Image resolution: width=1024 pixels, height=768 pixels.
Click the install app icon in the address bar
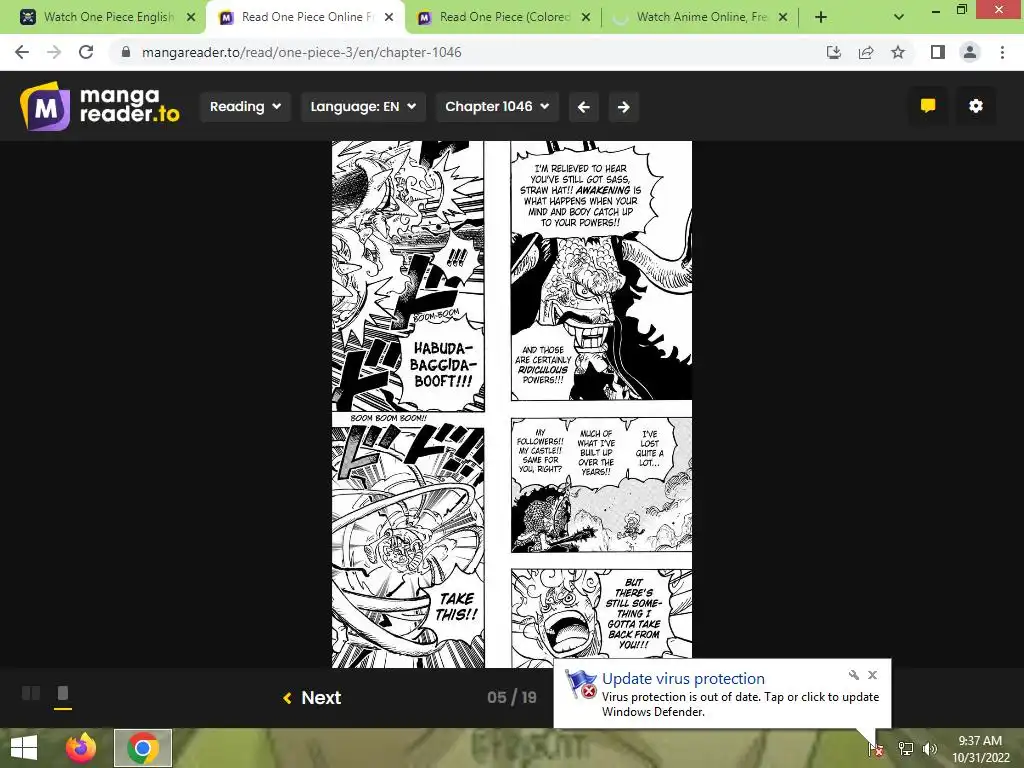(834, 52)
